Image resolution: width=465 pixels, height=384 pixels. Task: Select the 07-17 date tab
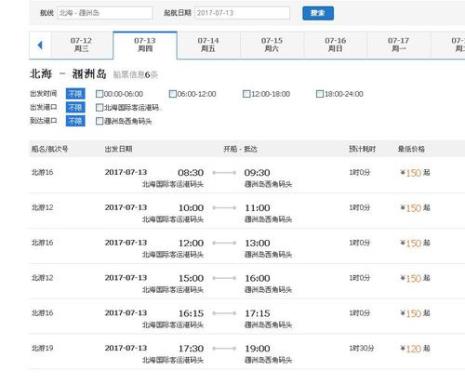399,45
